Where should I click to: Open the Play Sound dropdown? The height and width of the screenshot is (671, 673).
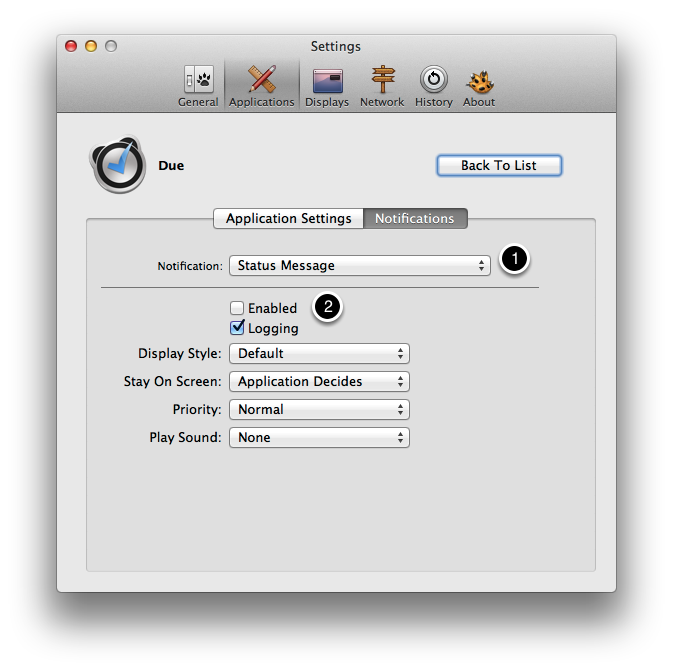pos(319,437)
